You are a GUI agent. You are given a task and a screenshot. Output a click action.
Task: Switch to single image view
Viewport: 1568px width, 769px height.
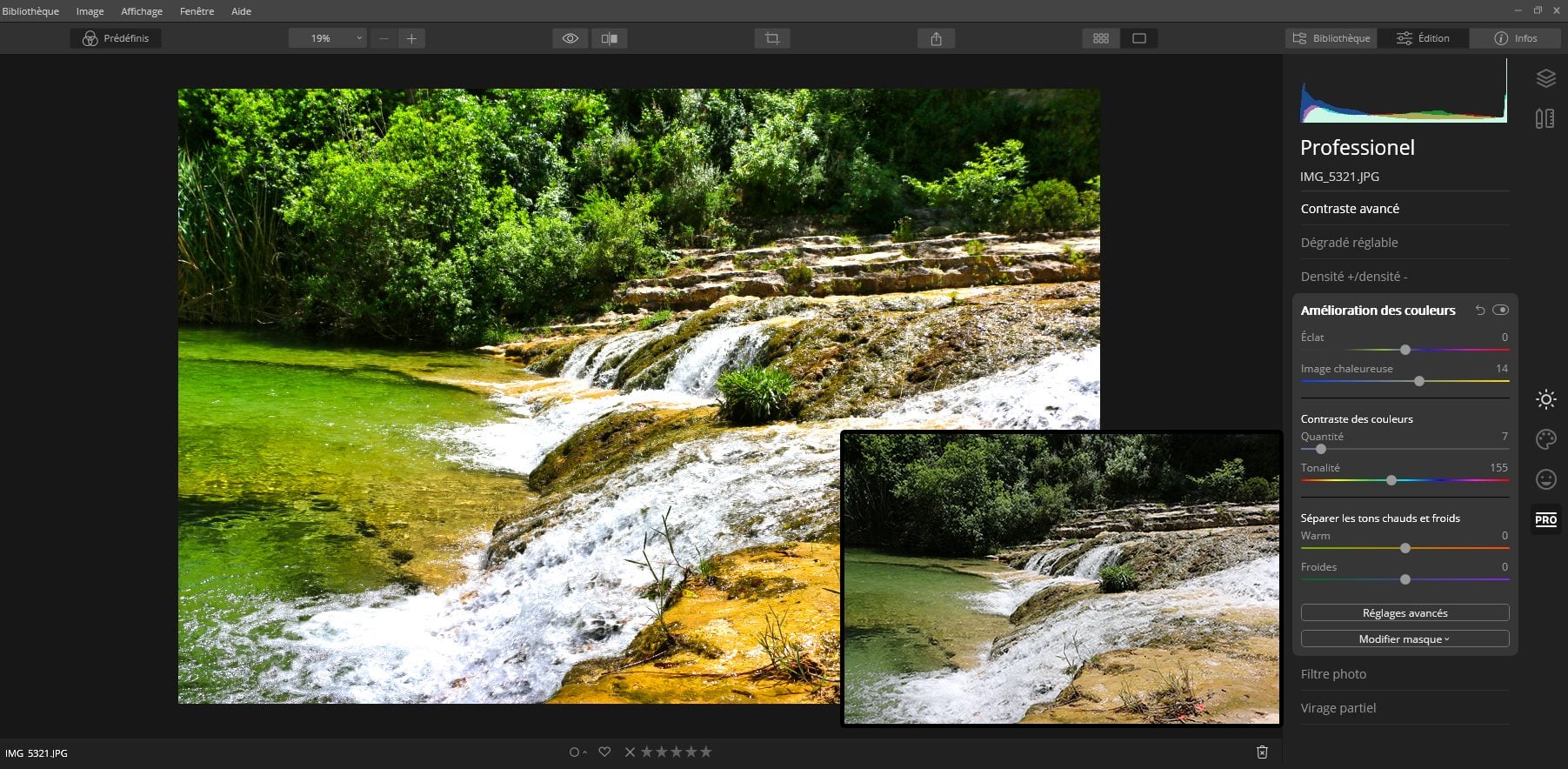pos(1139,38)
